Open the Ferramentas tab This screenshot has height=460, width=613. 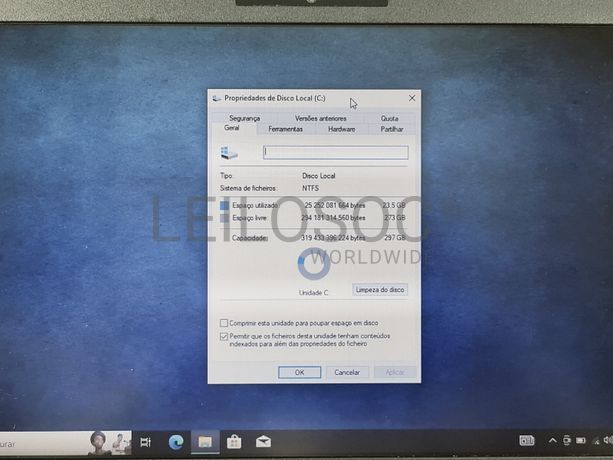[x=285, y=129]
